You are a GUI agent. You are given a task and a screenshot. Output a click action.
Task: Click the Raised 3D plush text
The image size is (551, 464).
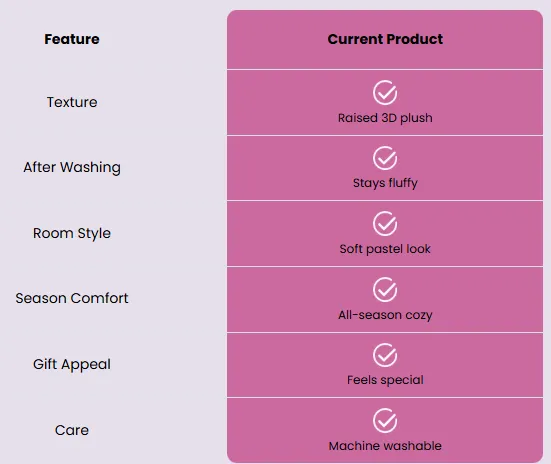click(x=385, y=118)
